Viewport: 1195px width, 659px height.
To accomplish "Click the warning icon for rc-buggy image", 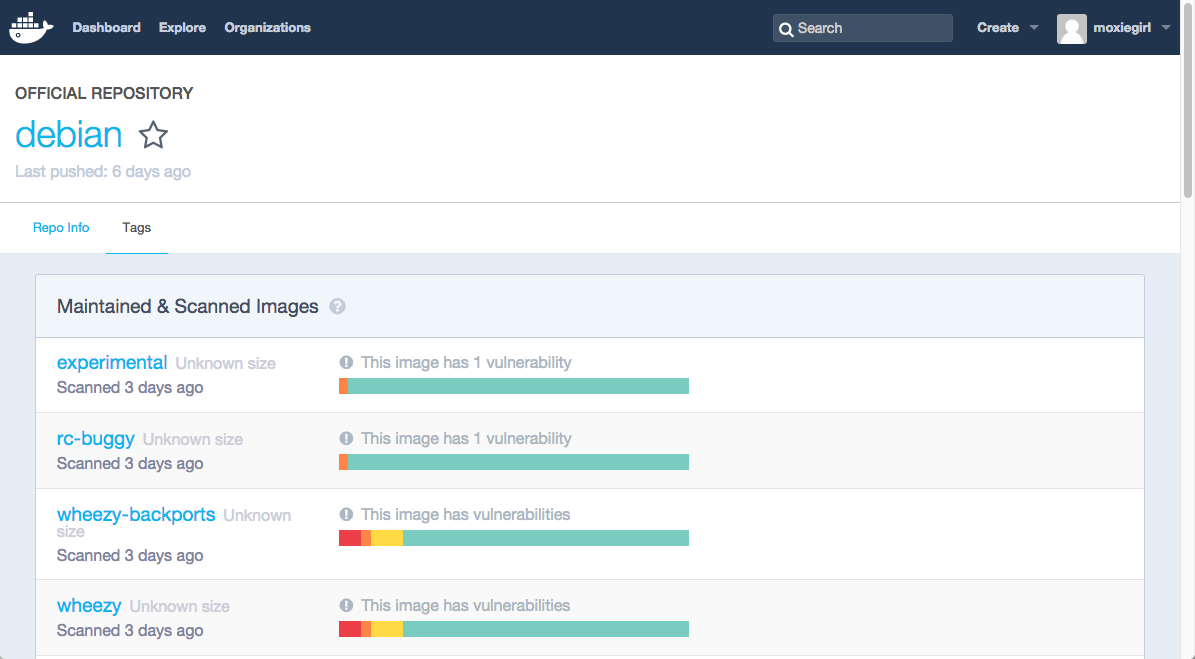I will pos(346,438).
